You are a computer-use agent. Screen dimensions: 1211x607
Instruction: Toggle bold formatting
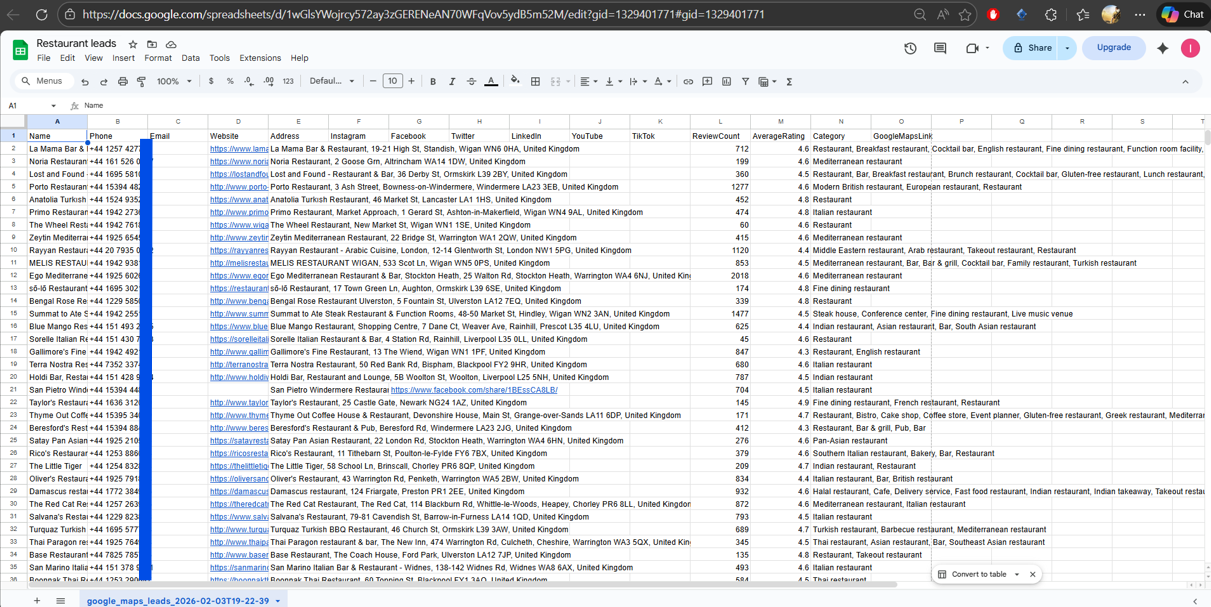[x=433, y=81]
